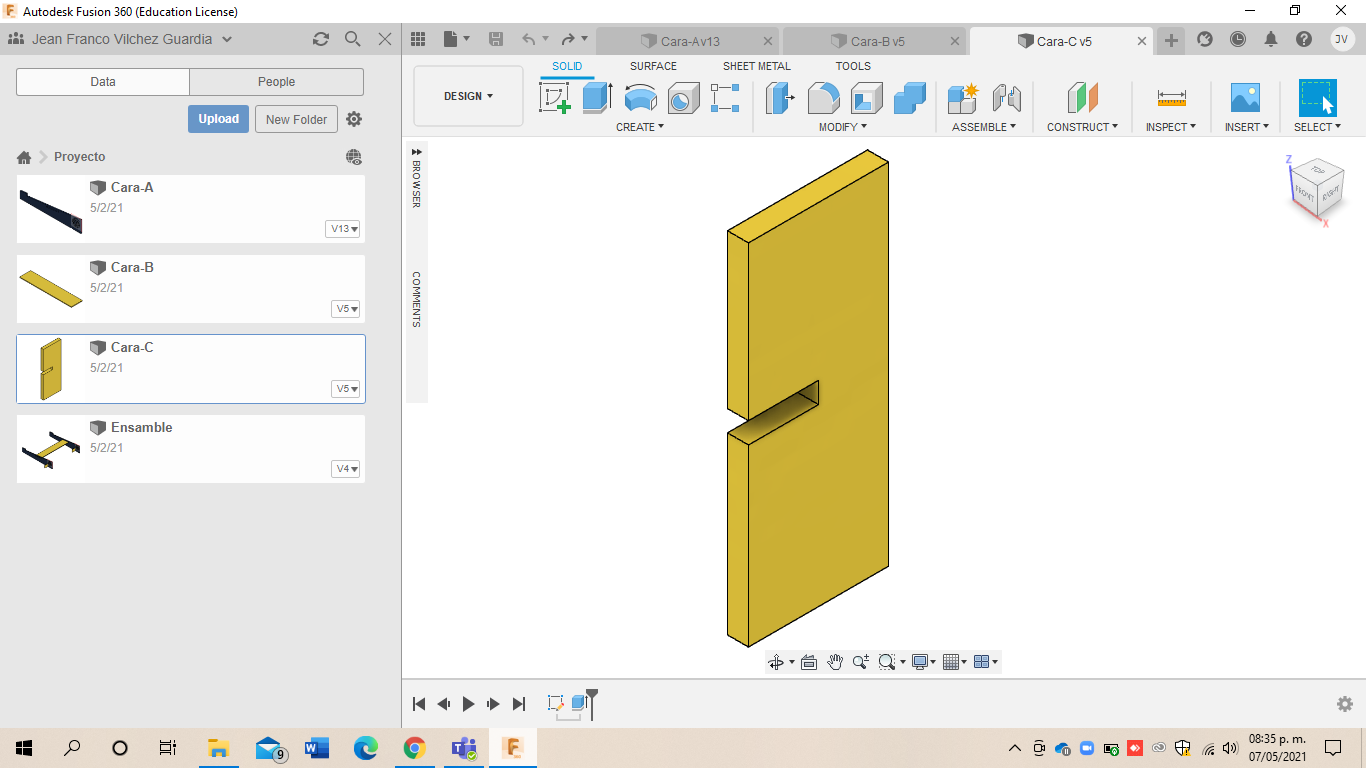Open timeline settings gear
The image size is (1366, 768).
(x=1345, y=704)
